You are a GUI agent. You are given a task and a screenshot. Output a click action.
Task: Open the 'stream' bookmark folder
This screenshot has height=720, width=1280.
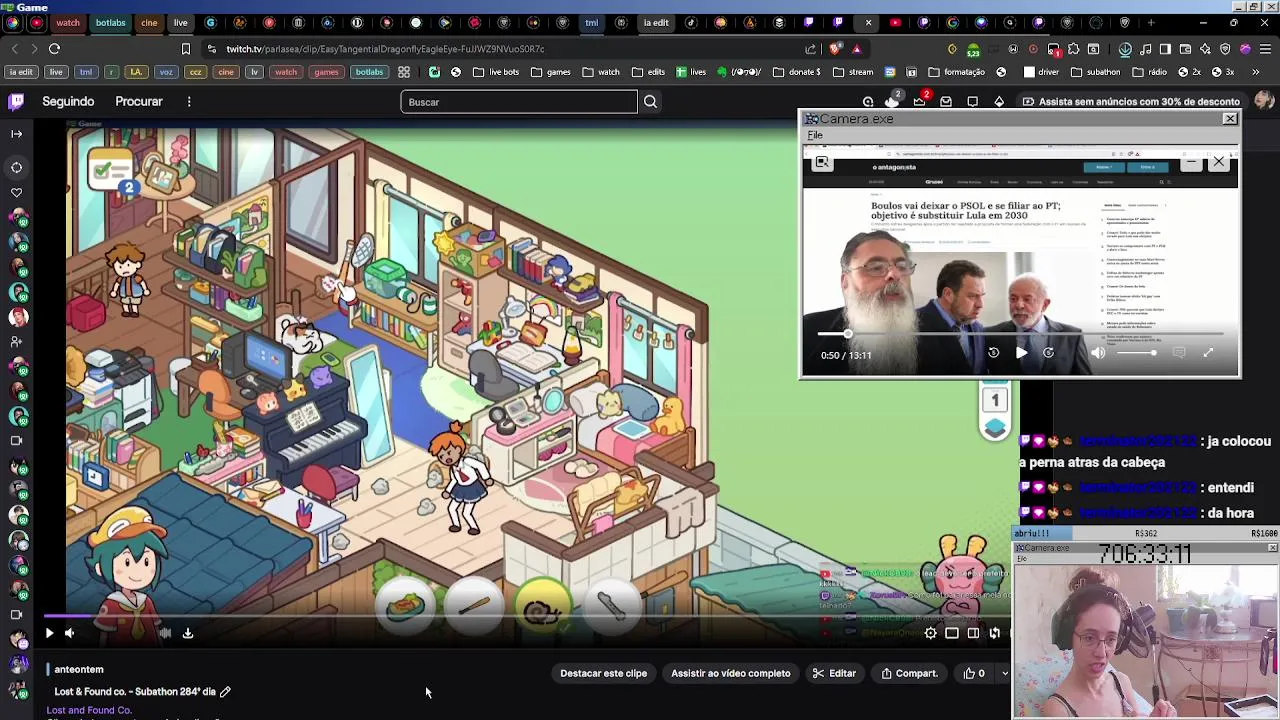853,72
